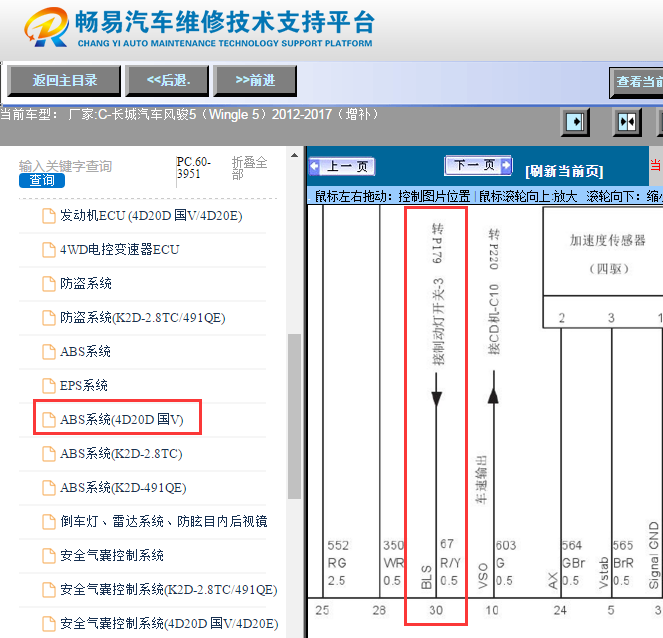
Task: Click pin number 25 in diagram
Action: pyautogui.click(x=322, y=610)
